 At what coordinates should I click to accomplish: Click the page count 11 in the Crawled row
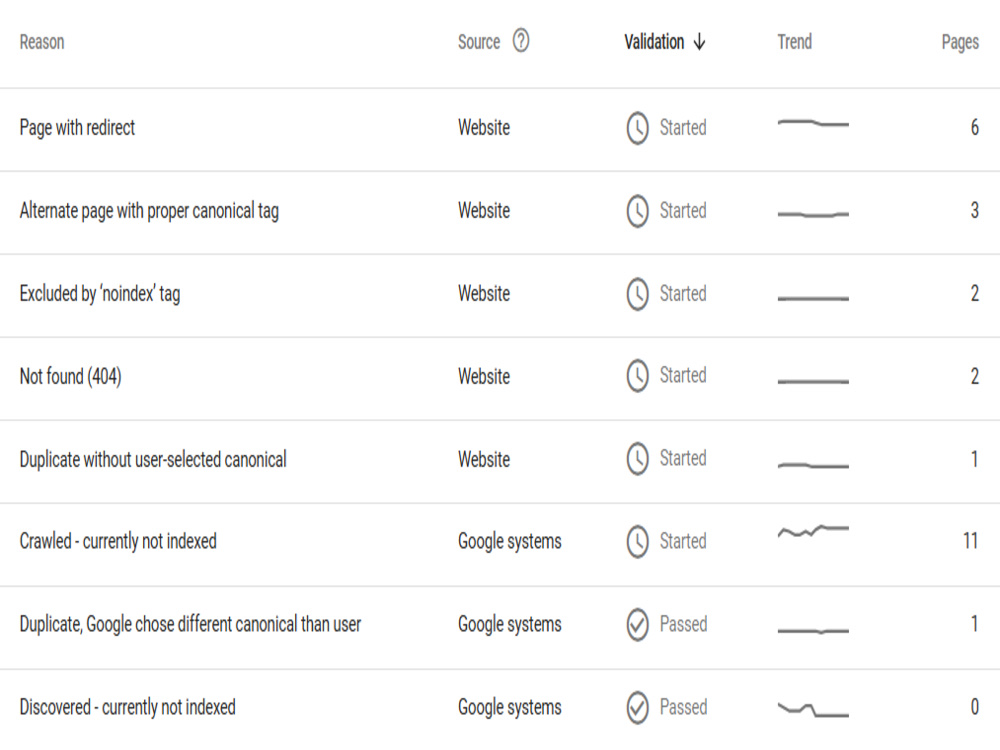click(971, 541)
